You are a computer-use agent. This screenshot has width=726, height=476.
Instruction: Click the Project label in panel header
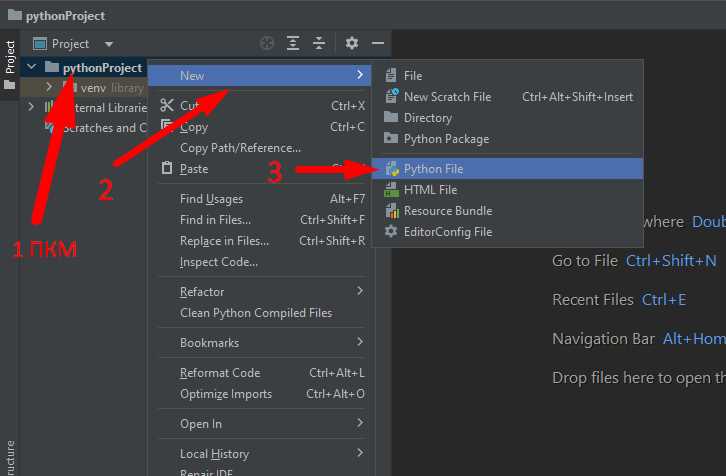point(70,44)
